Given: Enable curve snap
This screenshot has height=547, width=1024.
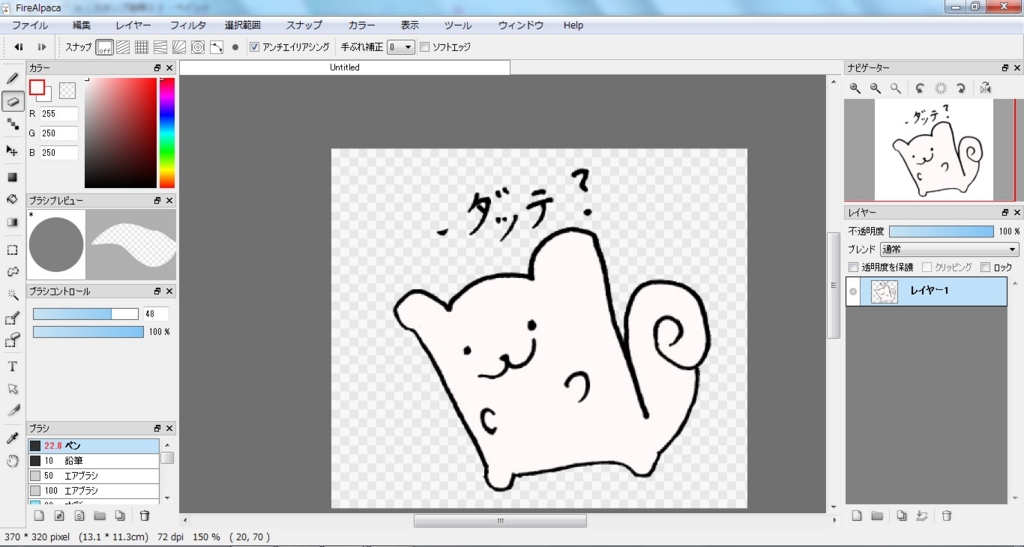Looking at the screenshot, I should [x=216, y=47].
